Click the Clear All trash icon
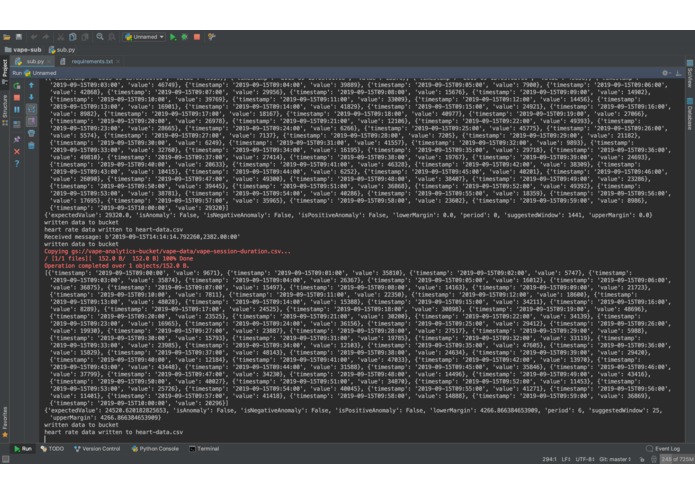 [31, 145]
